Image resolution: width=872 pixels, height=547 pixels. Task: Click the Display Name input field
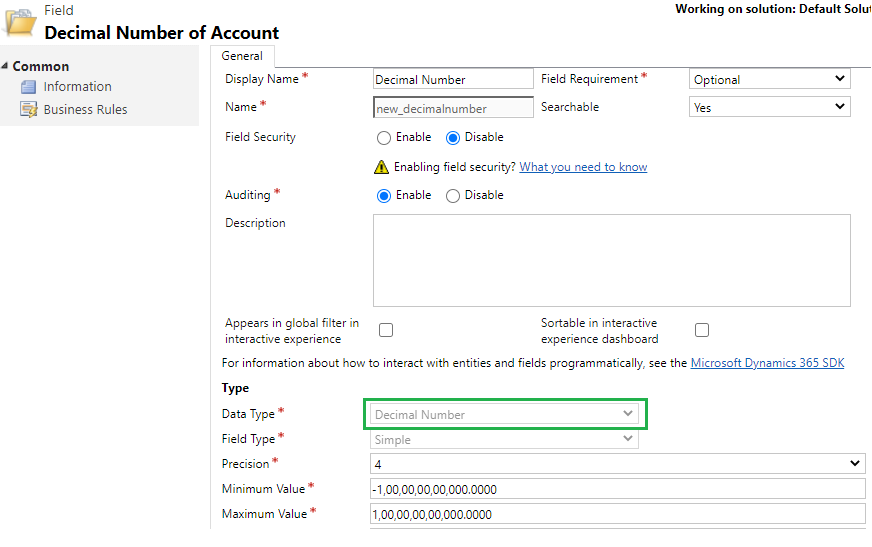[453, 79]
